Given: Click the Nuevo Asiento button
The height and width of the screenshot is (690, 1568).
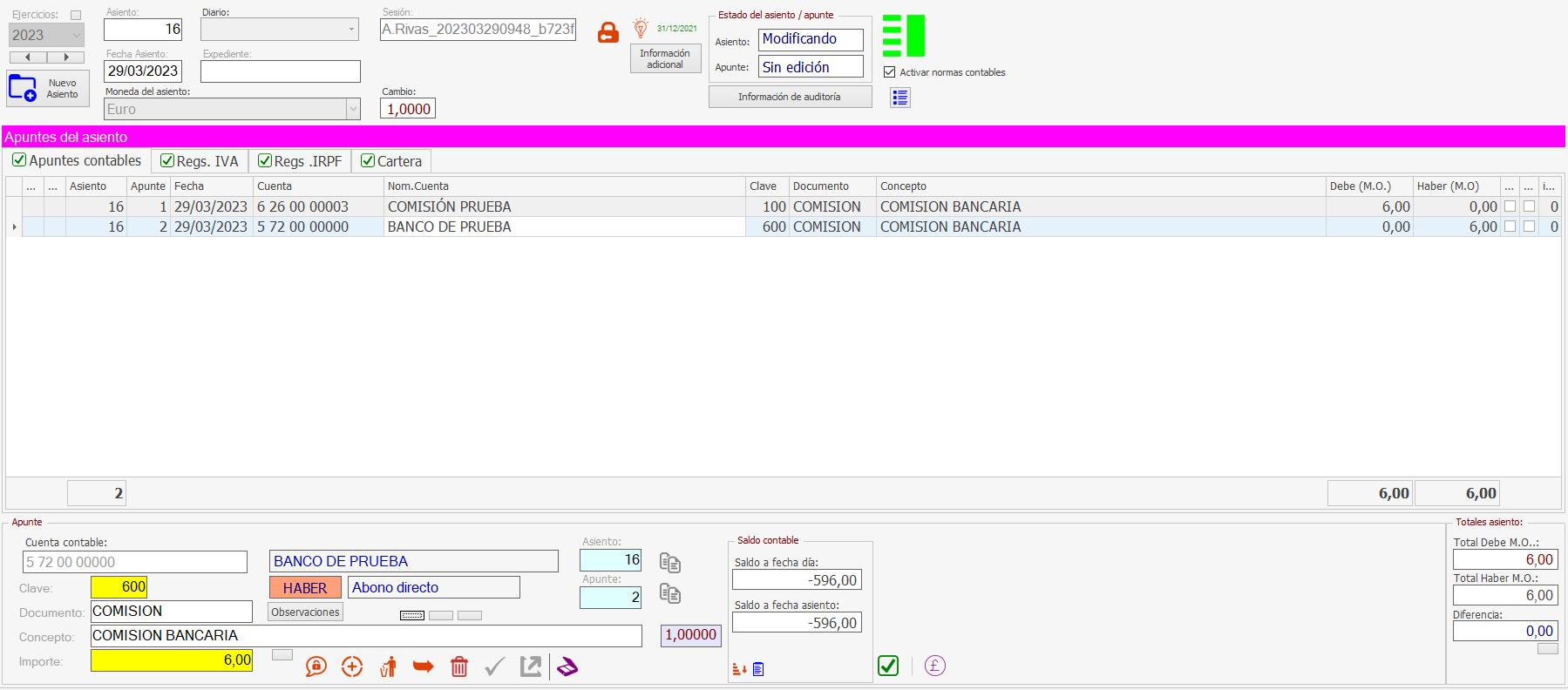Looking at the screenshot, I should click(x=48, y=89).
